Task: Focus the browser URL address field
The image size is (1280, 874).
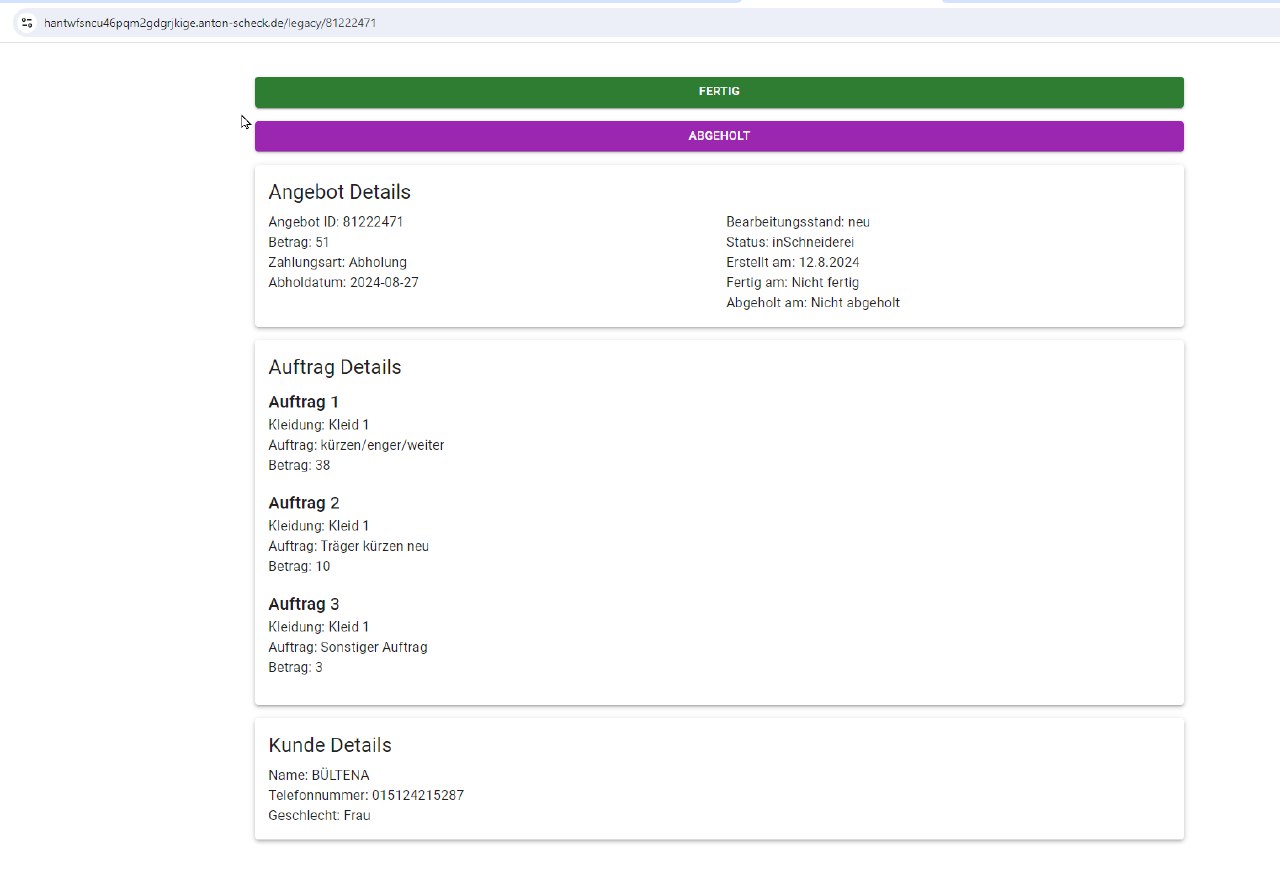Action: 400,22
